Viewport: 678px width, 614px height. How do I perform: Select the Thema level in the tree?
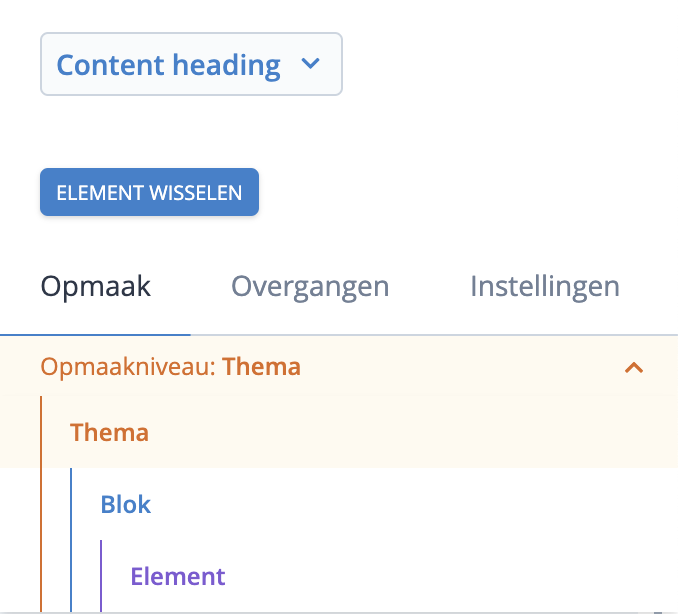pyautogui.click(x=109, y=433)
